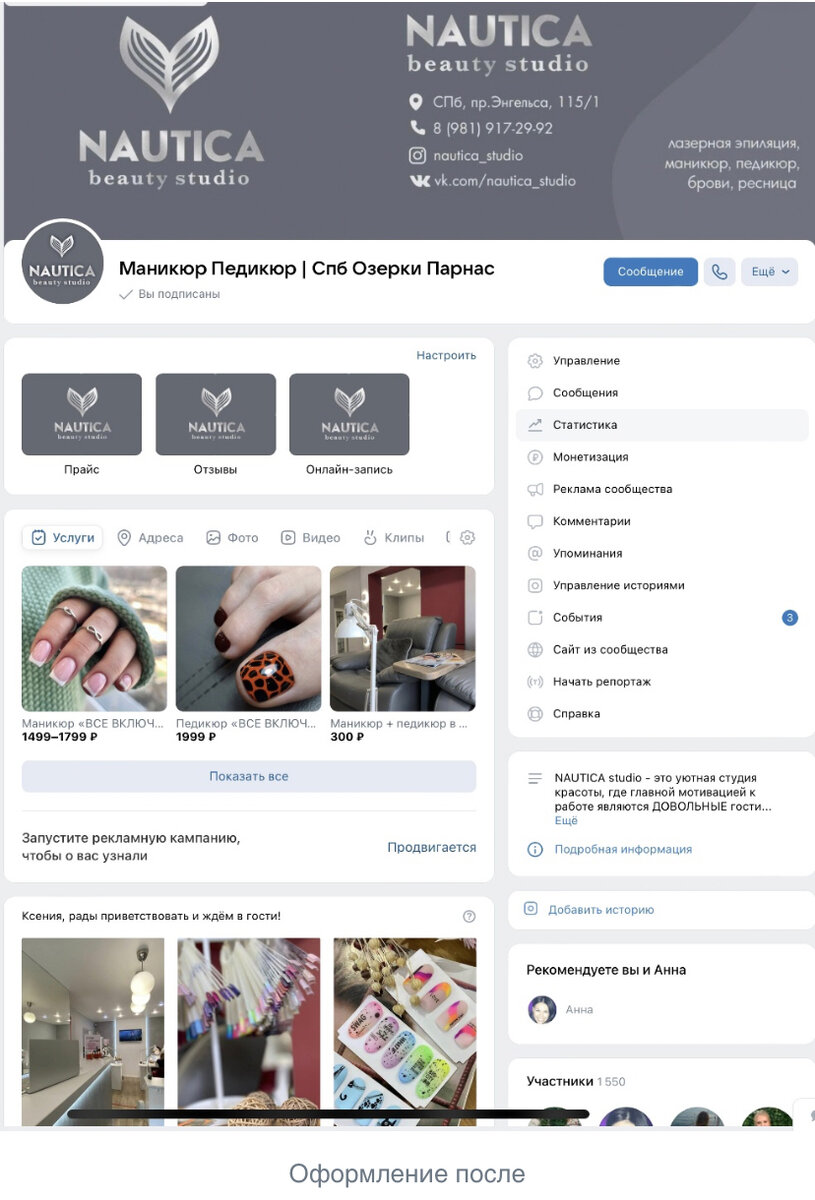Click the cover banner image
The width and height of the screenshot is (815, 1200).
[x=409, y=121]
